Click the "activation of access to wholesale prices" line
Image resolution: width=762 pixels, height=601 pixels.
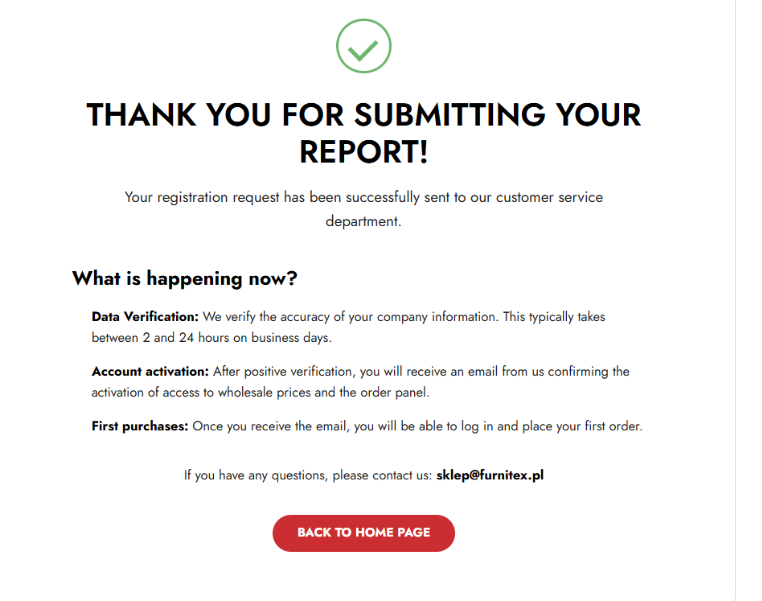260,393
